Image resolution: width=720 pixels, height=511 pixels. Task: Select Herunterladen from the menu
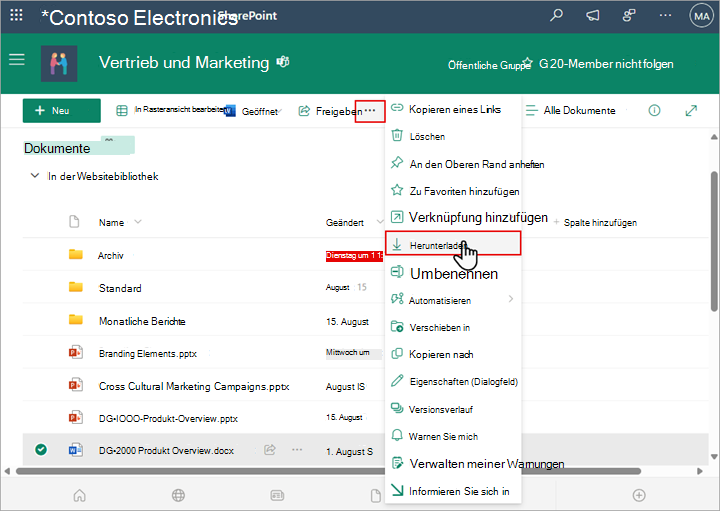(453, 243)
